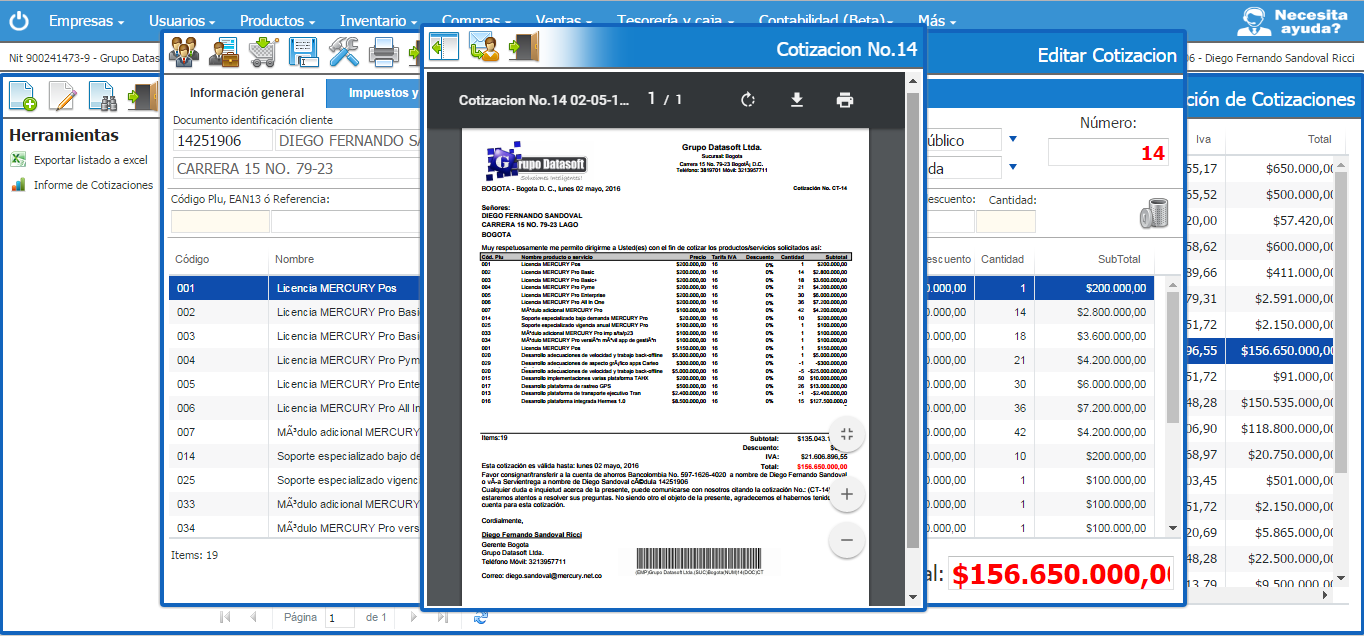1364x636 pixels.
Task: Click the seller with briefcase icon
Action: coord(224,51)
